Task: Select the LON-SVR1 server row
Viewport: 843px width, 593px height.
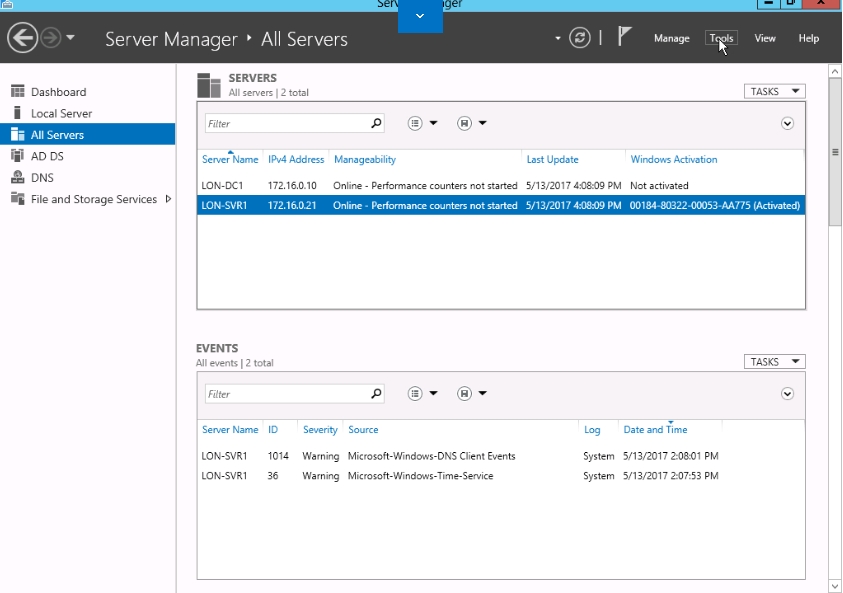Action: [501, 205]
